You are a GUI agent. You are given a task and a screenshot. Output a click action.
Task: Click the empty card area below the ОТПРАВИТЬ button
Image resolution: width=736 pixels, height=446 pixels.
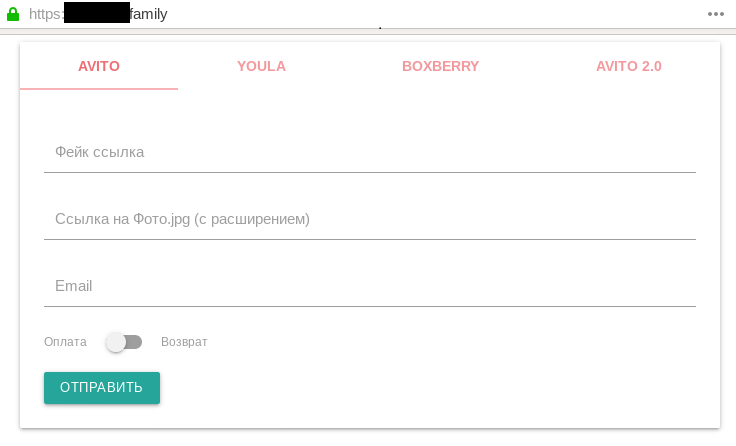pyautogui.click(x=400, y=415)
